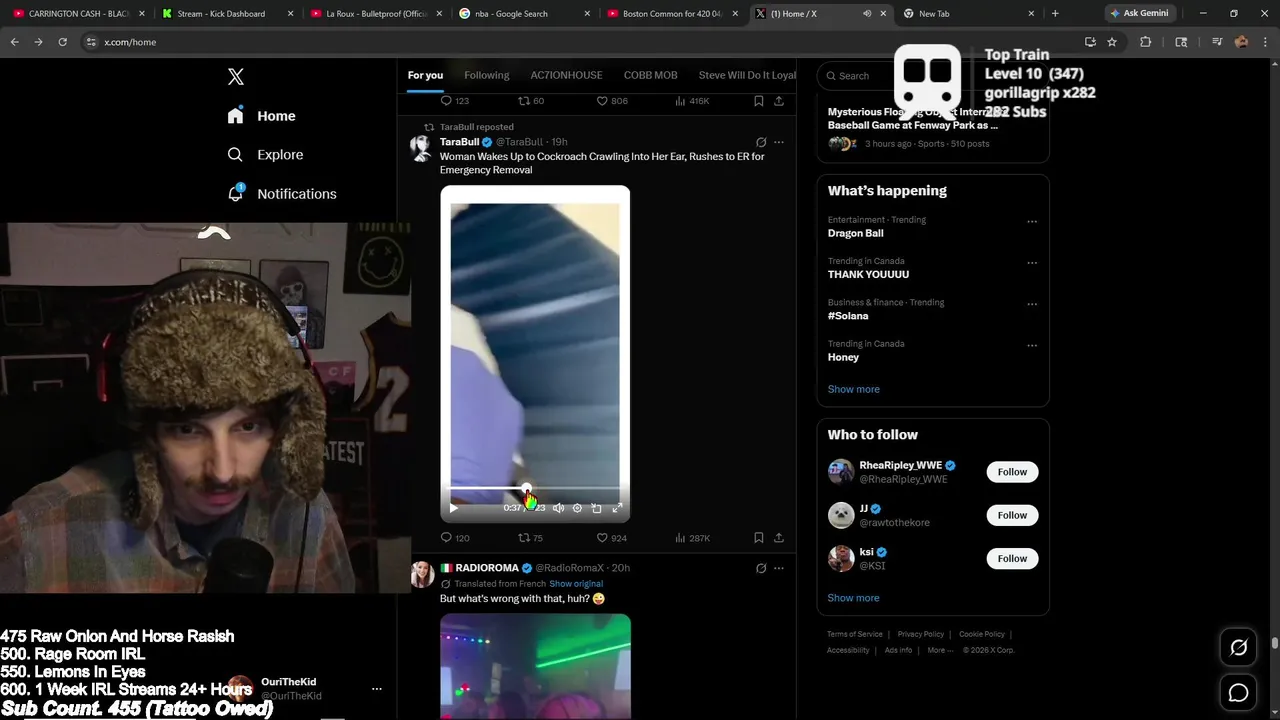The image size is (1280, 720).
Task: Play the cockroach video
Action: (x=454, y=508)
